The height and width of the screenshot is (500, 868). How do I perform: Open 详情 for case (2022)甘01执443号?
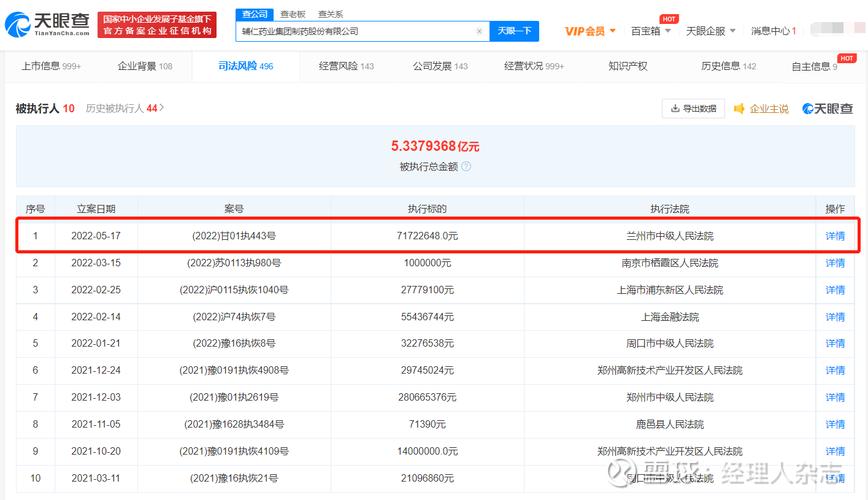834,236
